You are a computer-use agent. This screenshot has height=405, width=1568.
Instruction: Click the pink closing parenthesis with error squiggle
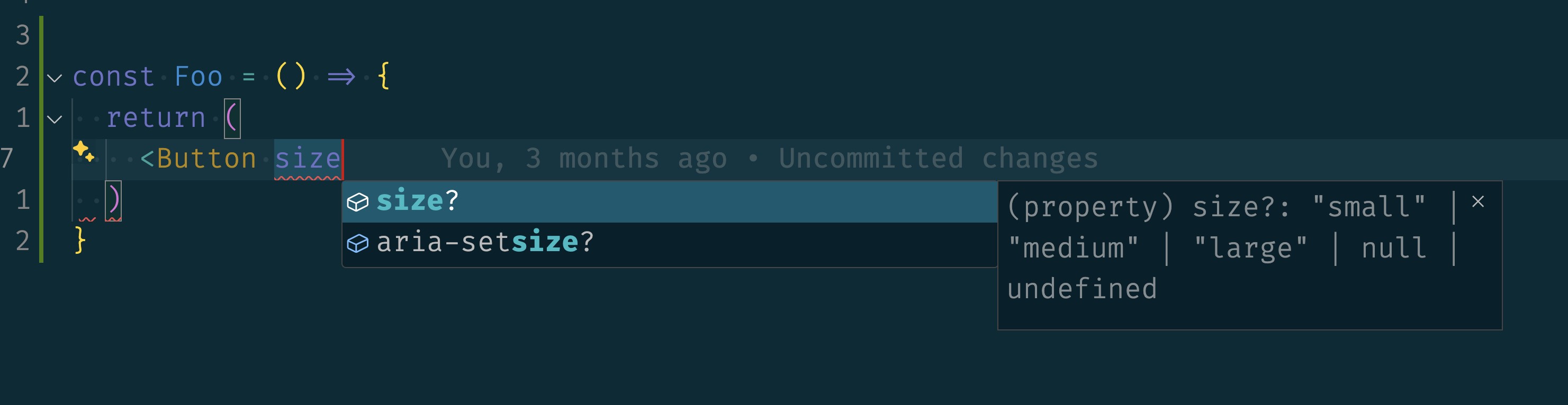pyautogui.click(x=113, y=199)
